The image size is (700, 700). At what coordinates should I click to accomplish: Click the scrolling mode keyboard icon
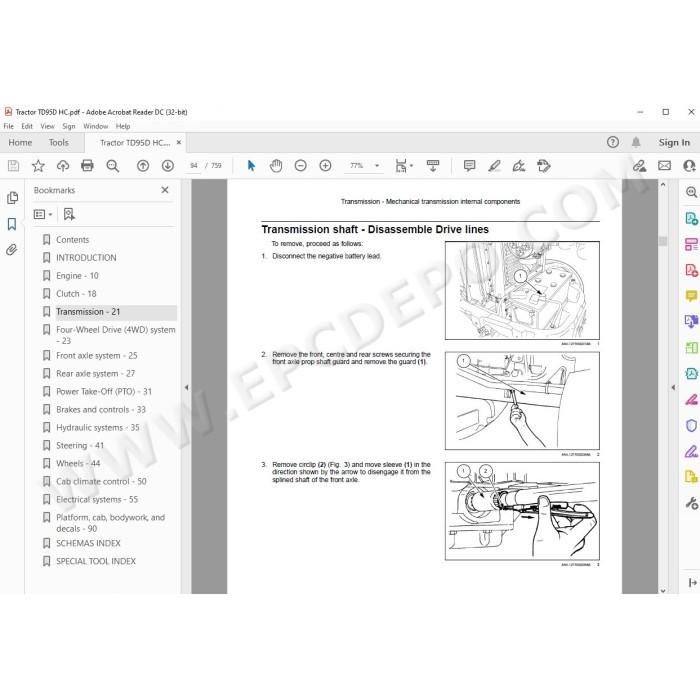point(433,166)
